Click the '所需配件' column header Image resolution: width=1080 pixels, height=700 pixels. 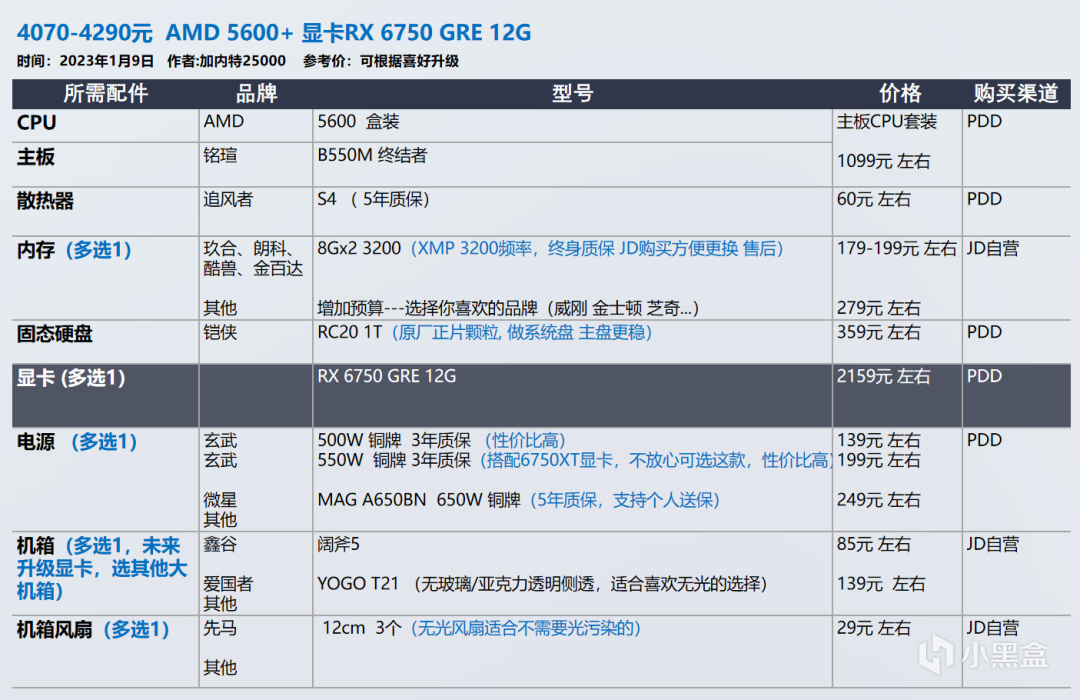coord(105,93)
